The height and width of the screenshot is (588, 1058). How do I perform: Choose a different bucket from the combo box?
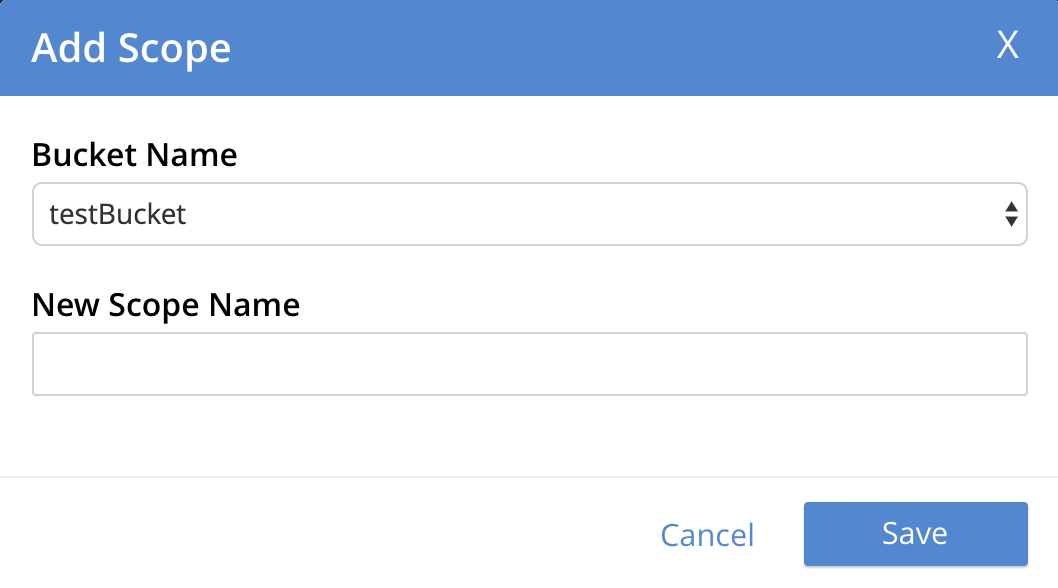click(529, 214)
